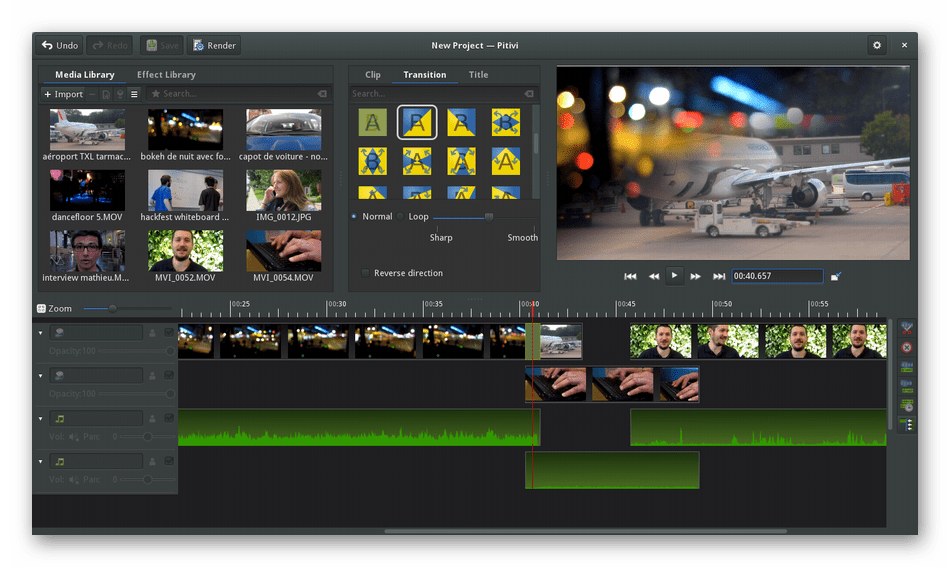This screenshot has width=950, height=567.
Task: Click the split clip scissors icon
Action: [x=906, y=328]
